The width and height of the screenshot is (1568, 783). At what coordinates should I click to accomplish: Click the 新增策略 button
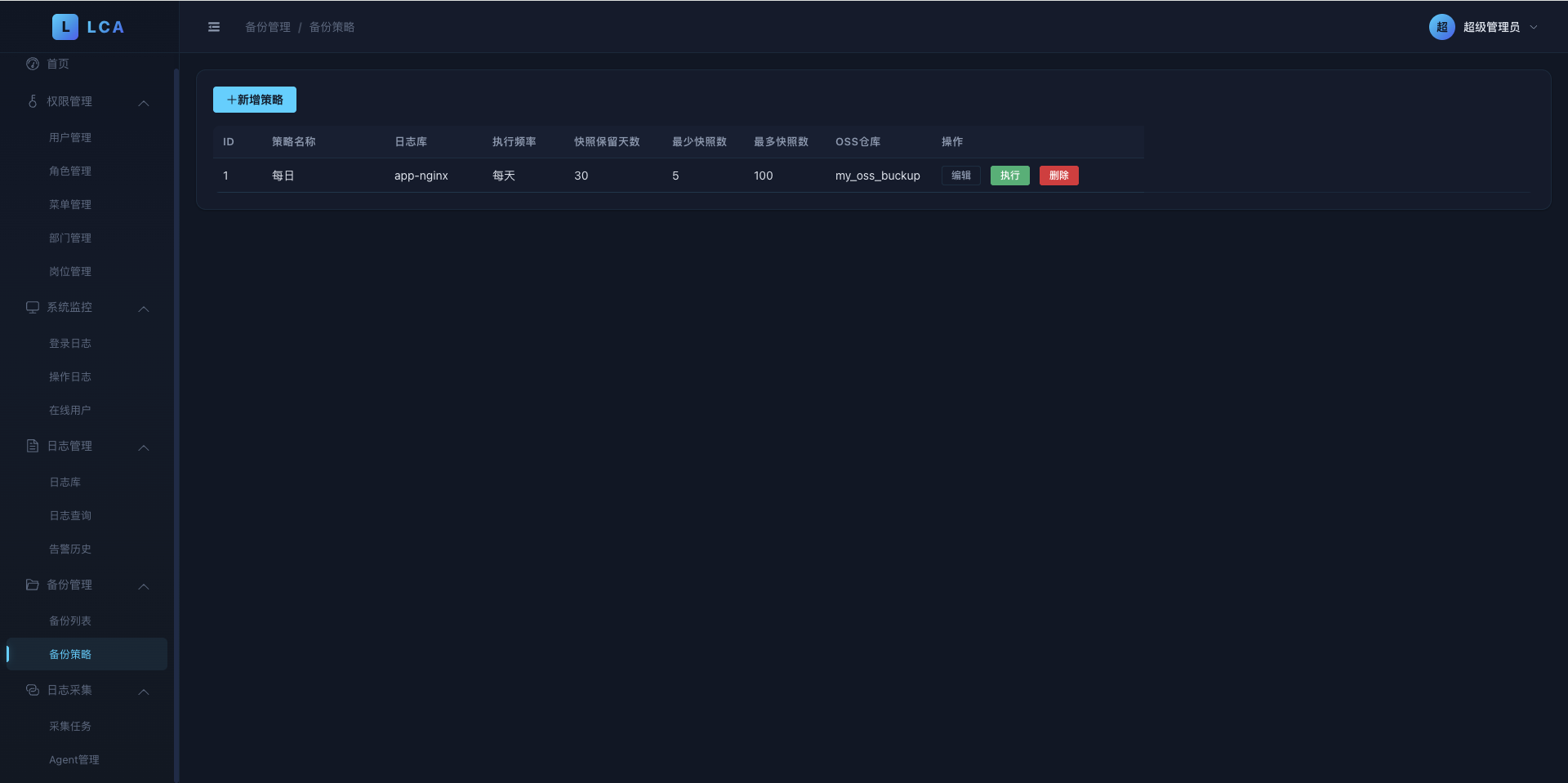tap(255, 100)
